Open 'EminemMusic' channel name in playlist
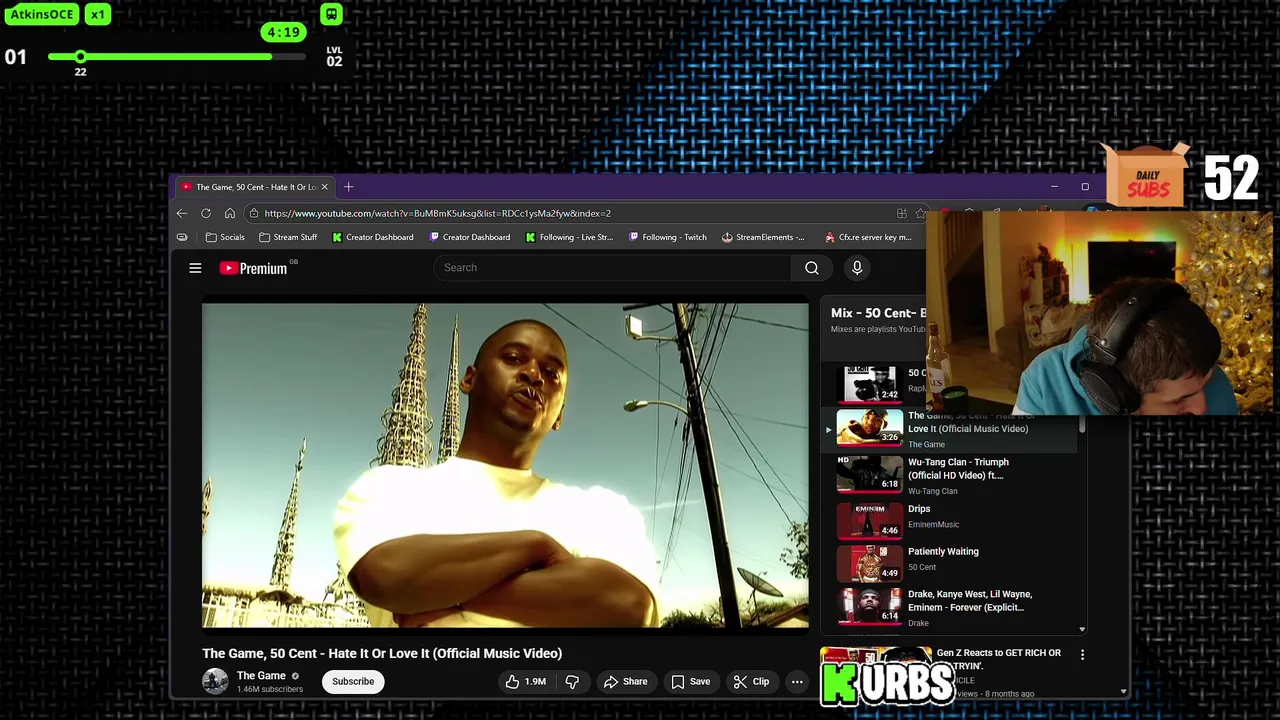Viewport: 1280px width, 720px height. click(933, 525)
